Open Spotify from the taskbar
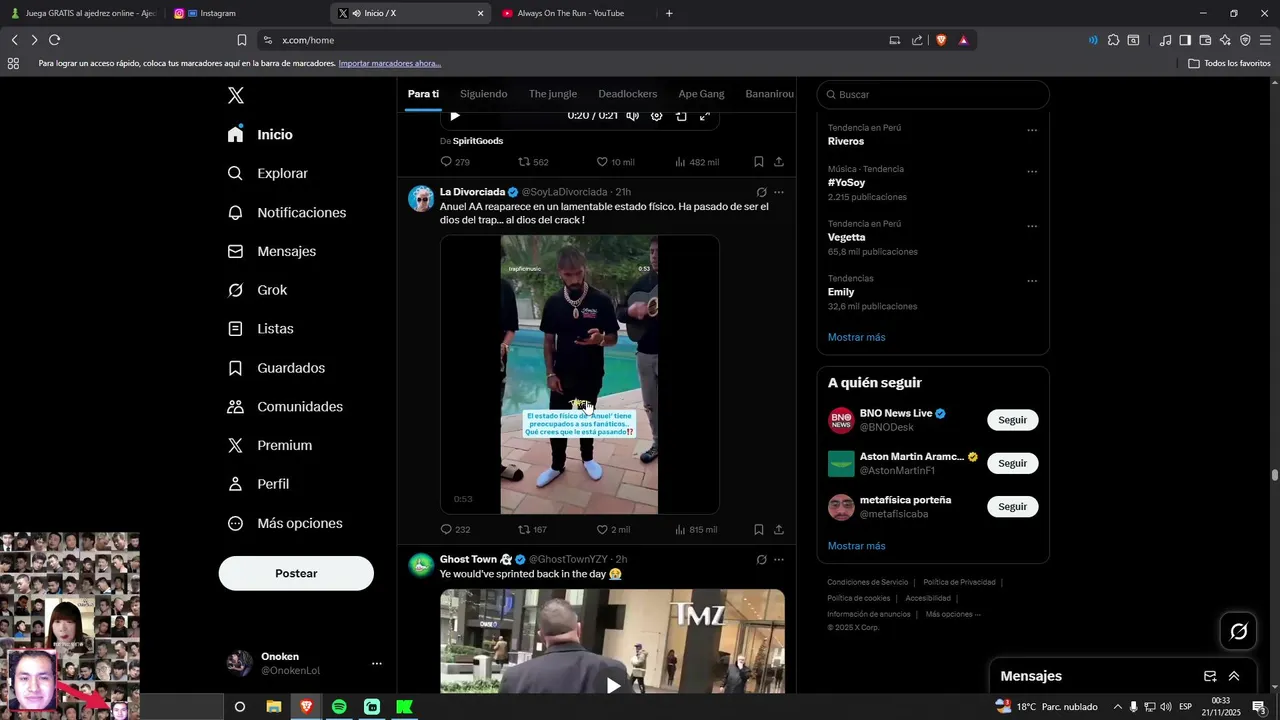The height and width of the screenshot is (720, 1280). pos(339,707)
